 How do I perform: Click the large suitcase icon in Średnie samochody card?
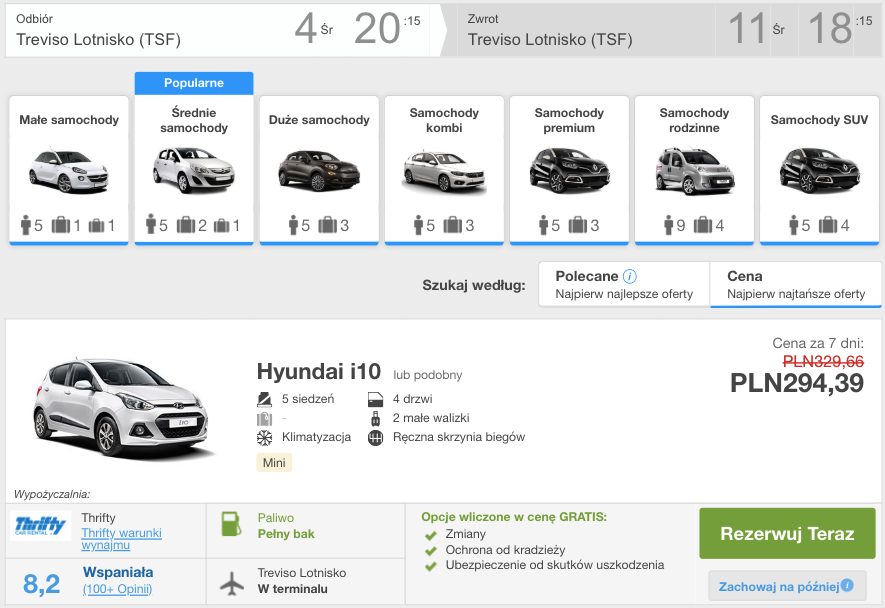tap(186, 225)
